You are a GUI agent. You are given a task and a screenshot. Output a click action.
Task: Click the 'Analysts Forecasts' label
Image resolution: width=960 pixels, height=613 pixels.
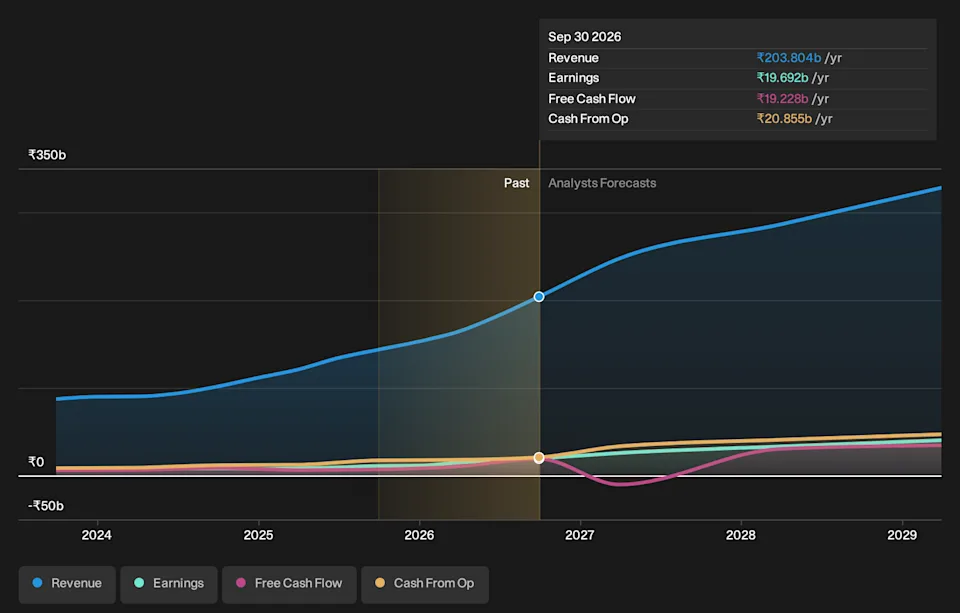602,183
